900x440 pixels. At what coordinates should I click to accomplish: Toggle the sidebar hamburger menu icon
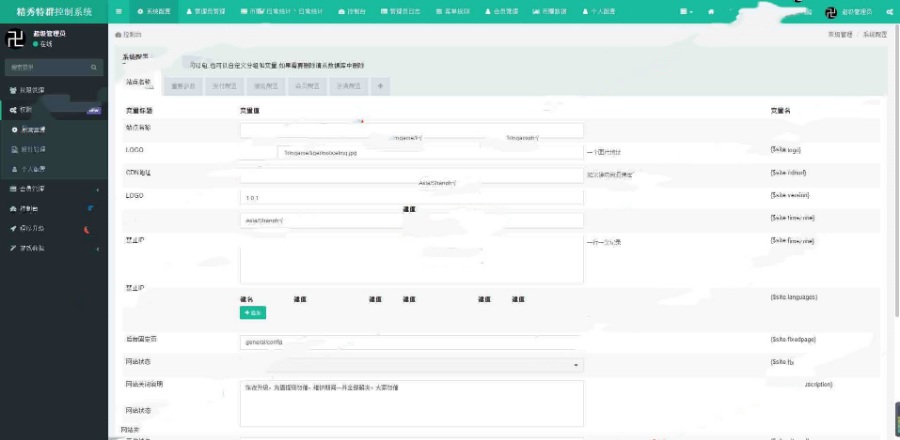[119, 11]
